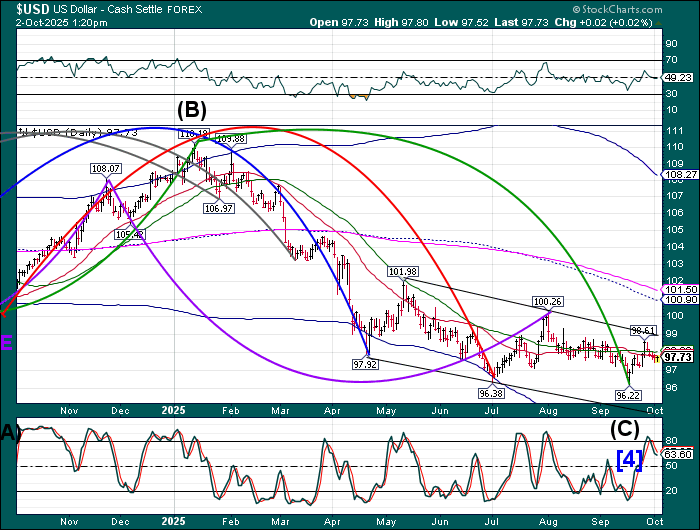Click the 106.97 price low callout
Screen dimensions: 700x530
tap(218, 209)
